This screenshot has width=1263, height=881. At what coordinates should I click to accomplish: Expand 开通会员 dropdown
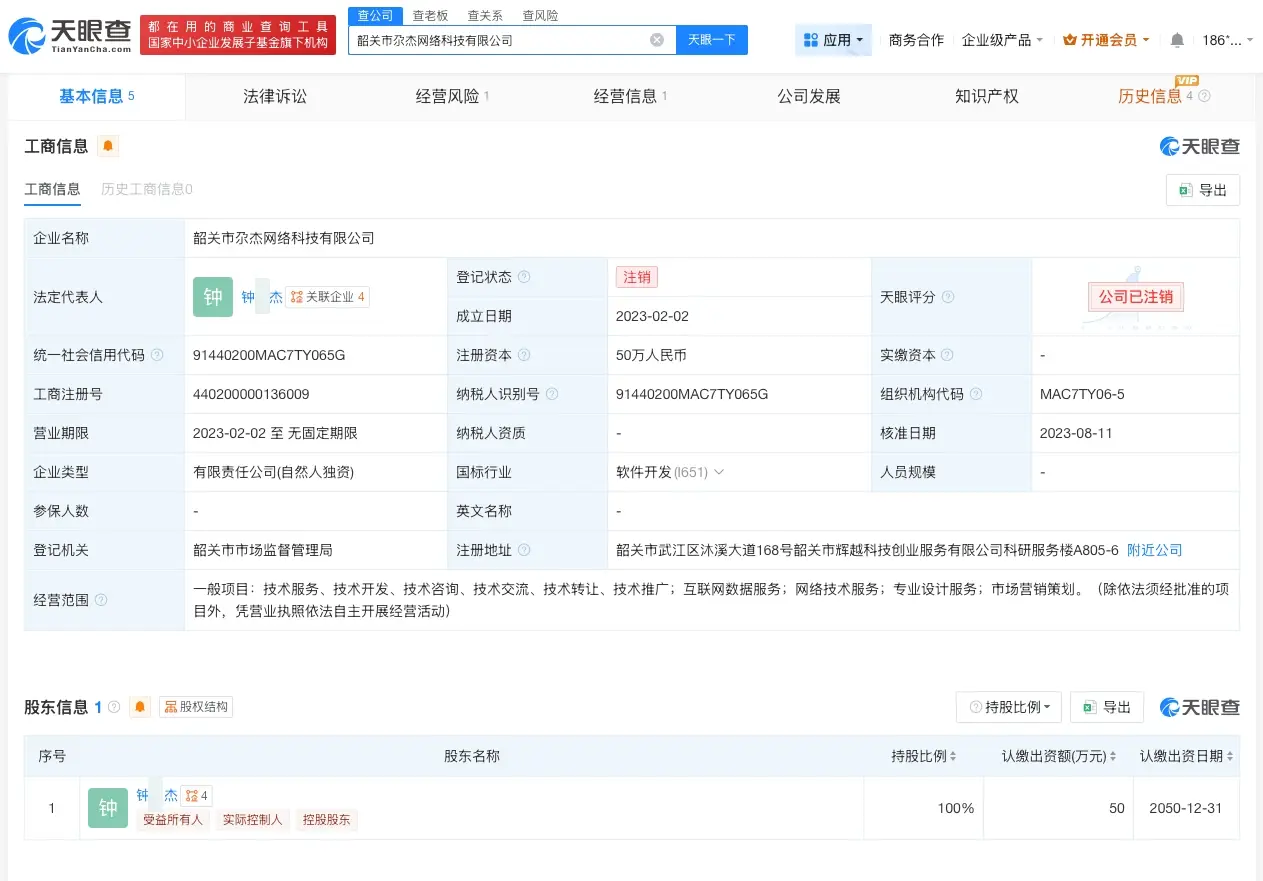(x=1106, y=40)
